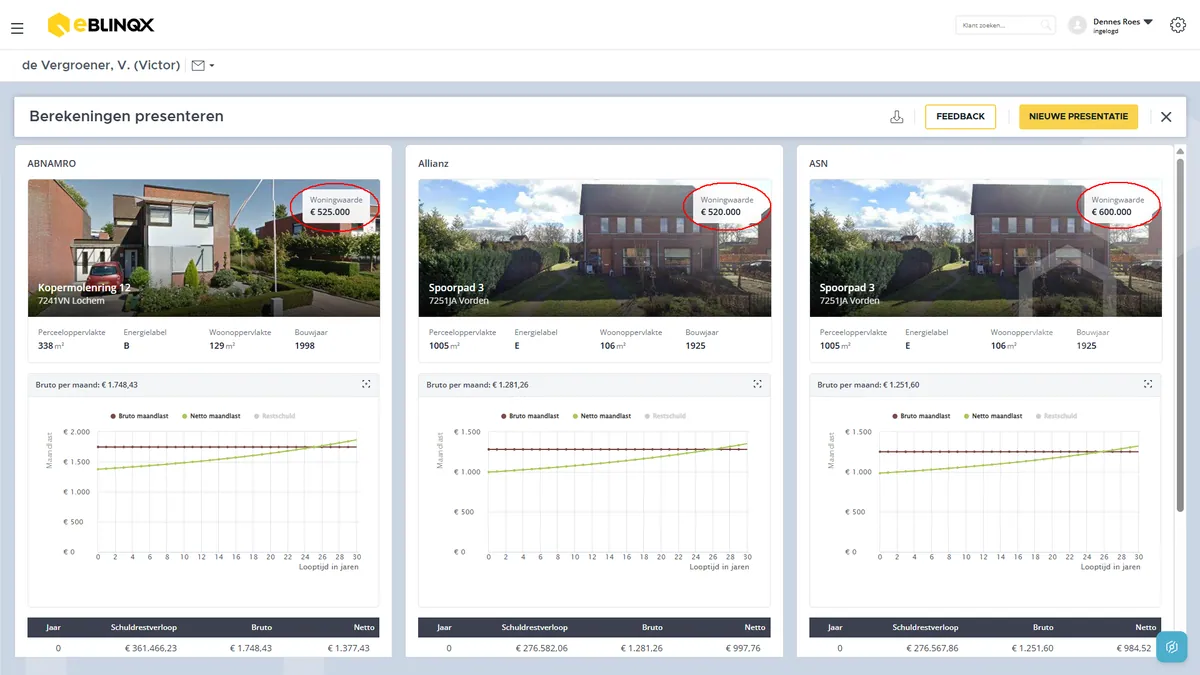Click the ABNAMRO card title
Image resolution: width=1200 pixels, height=675 pixels.
tap(52, 163)
